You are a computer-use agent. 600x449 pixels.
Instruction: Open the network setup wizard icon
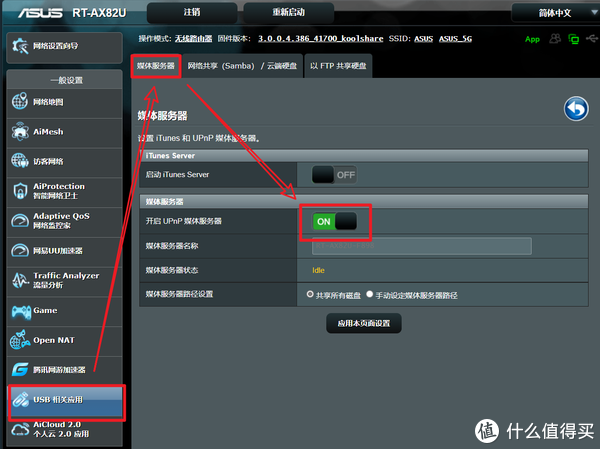pyautogui.click(x=20, y=46)
